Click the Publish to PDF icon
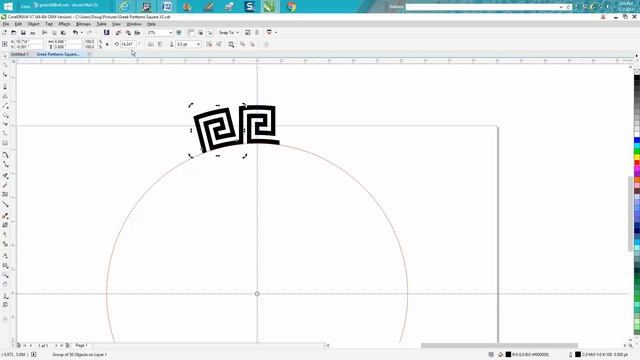 coord(137,33)
